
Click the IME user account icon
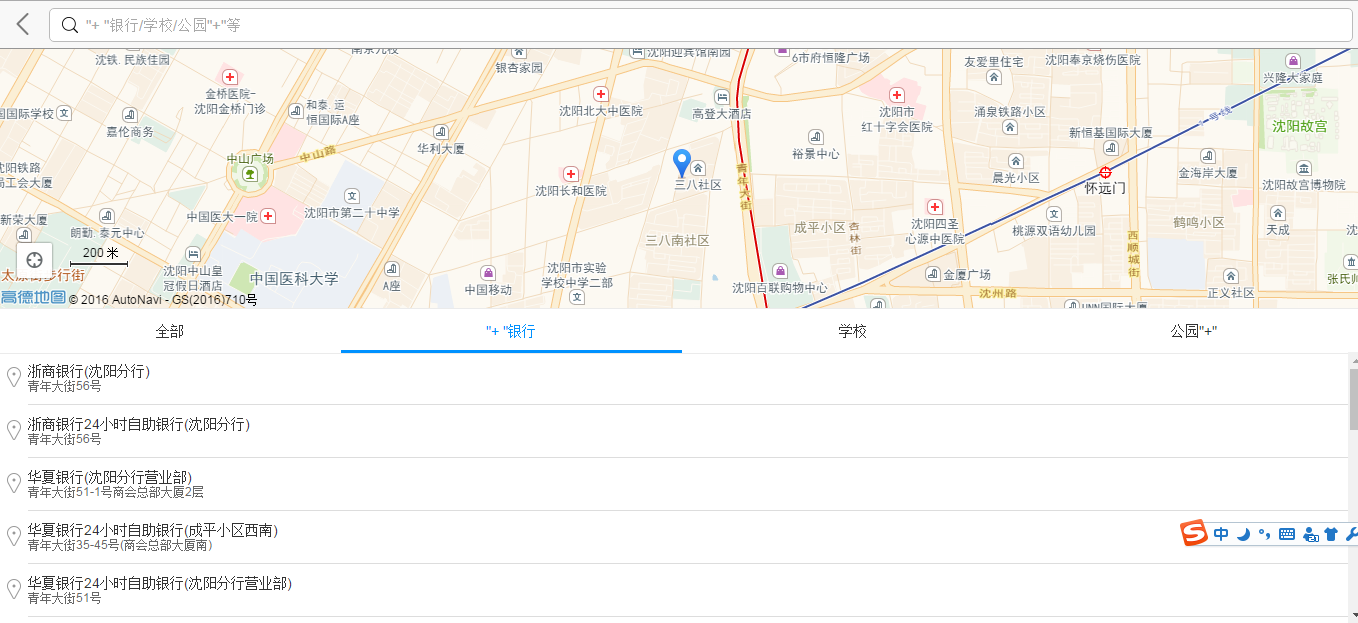pyautogui.click(x=1310, y=535)
